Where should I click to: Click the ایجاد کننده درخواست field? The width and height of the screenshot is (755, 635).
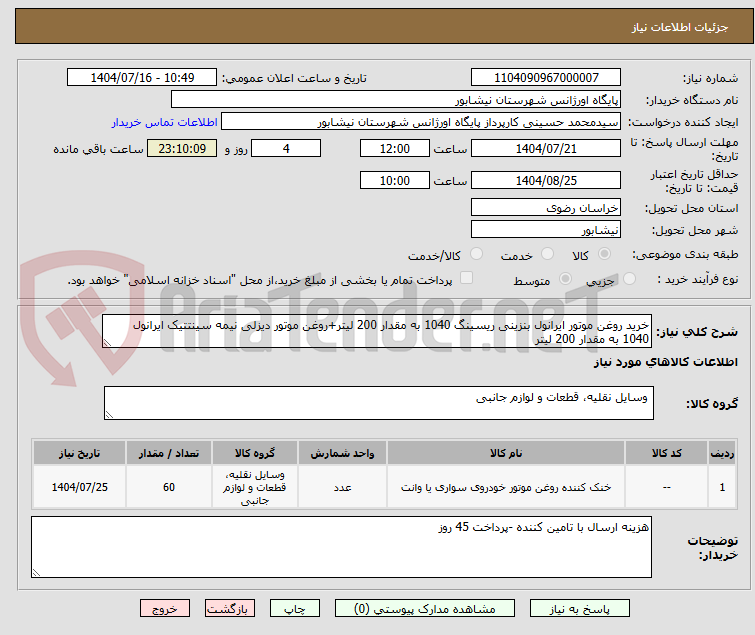point(421,122)
